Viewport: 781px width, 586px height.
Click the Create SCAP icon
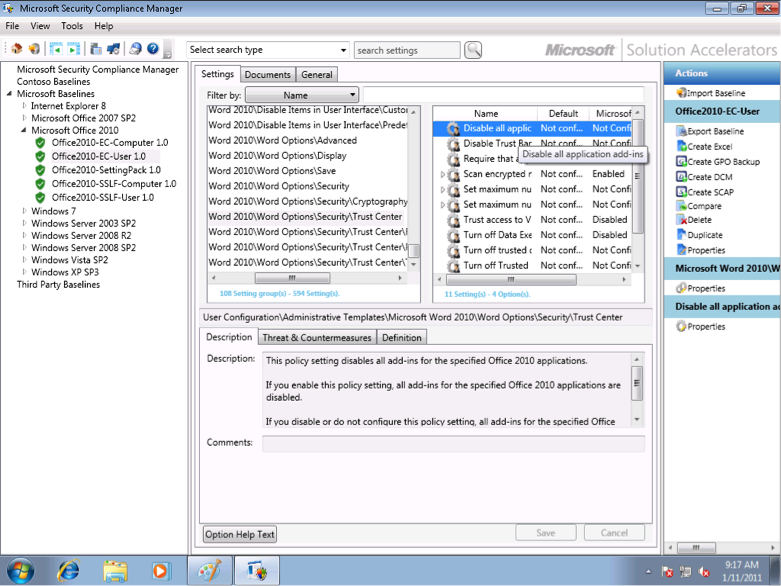681,192
